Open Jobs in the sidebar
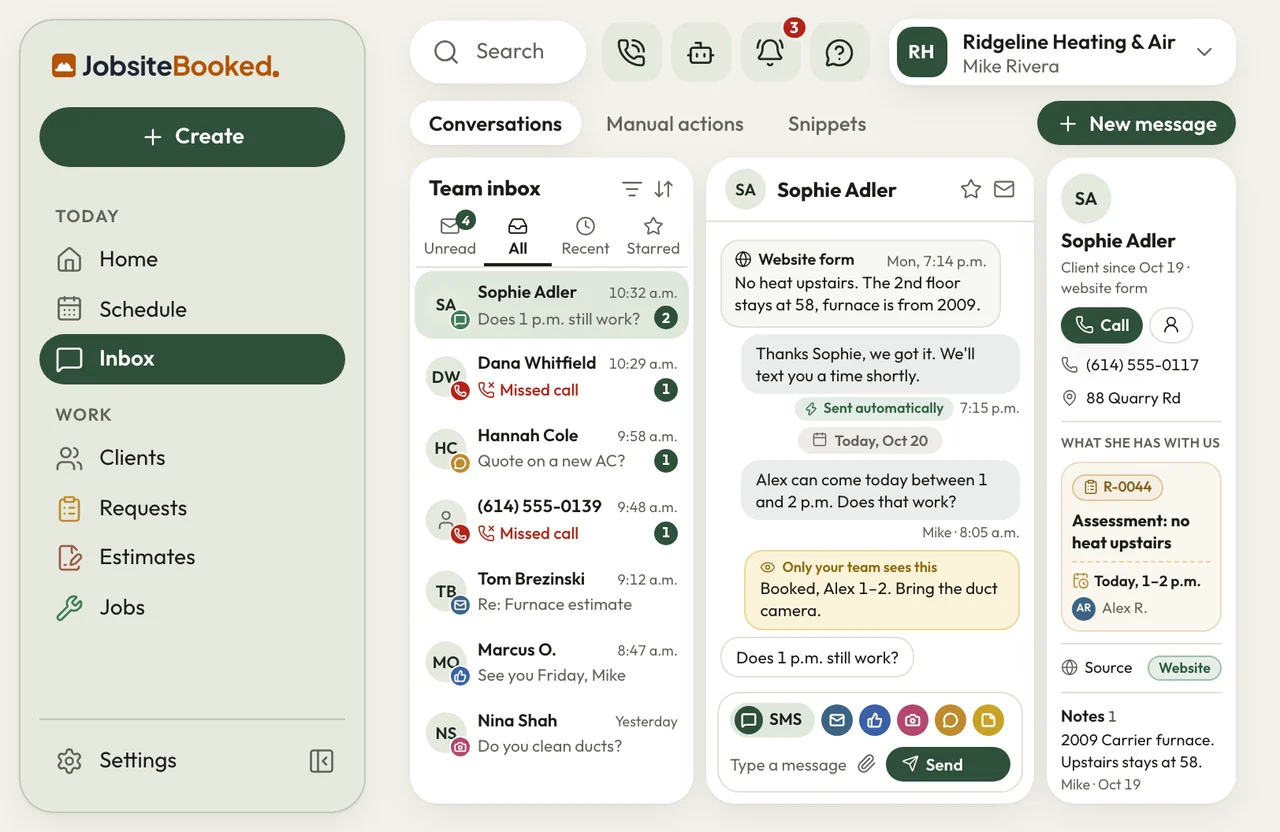The height and width of the screenshot is (832, 1280). click(x=192, y=607)
